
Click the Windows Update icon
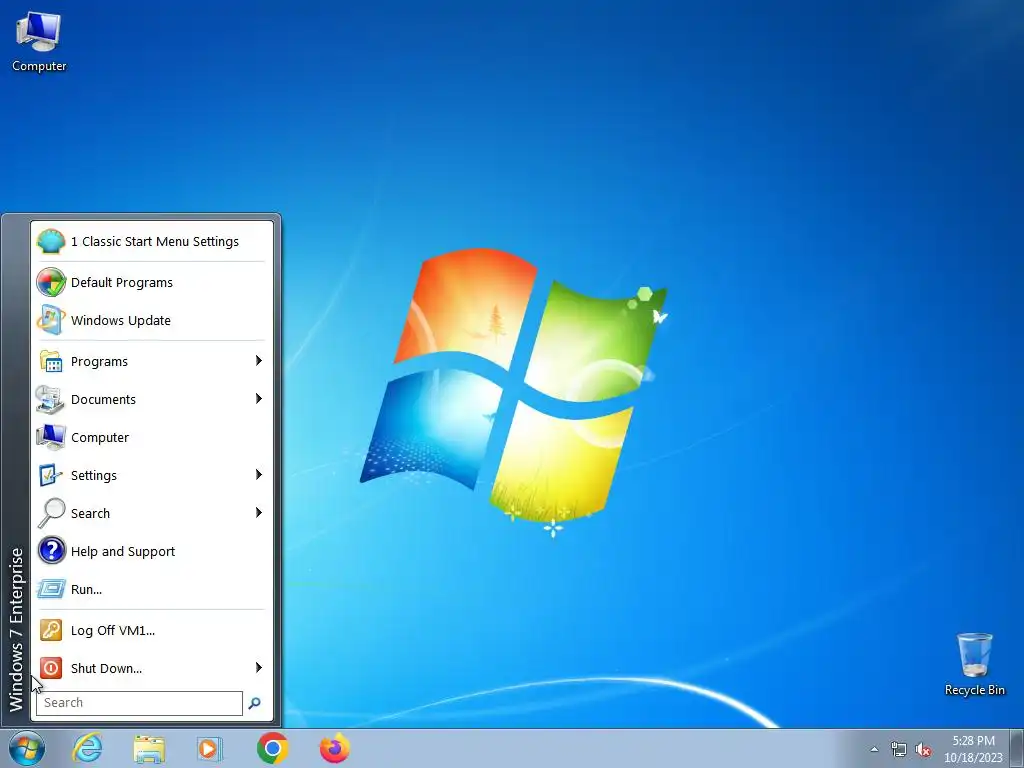[51, 320]
